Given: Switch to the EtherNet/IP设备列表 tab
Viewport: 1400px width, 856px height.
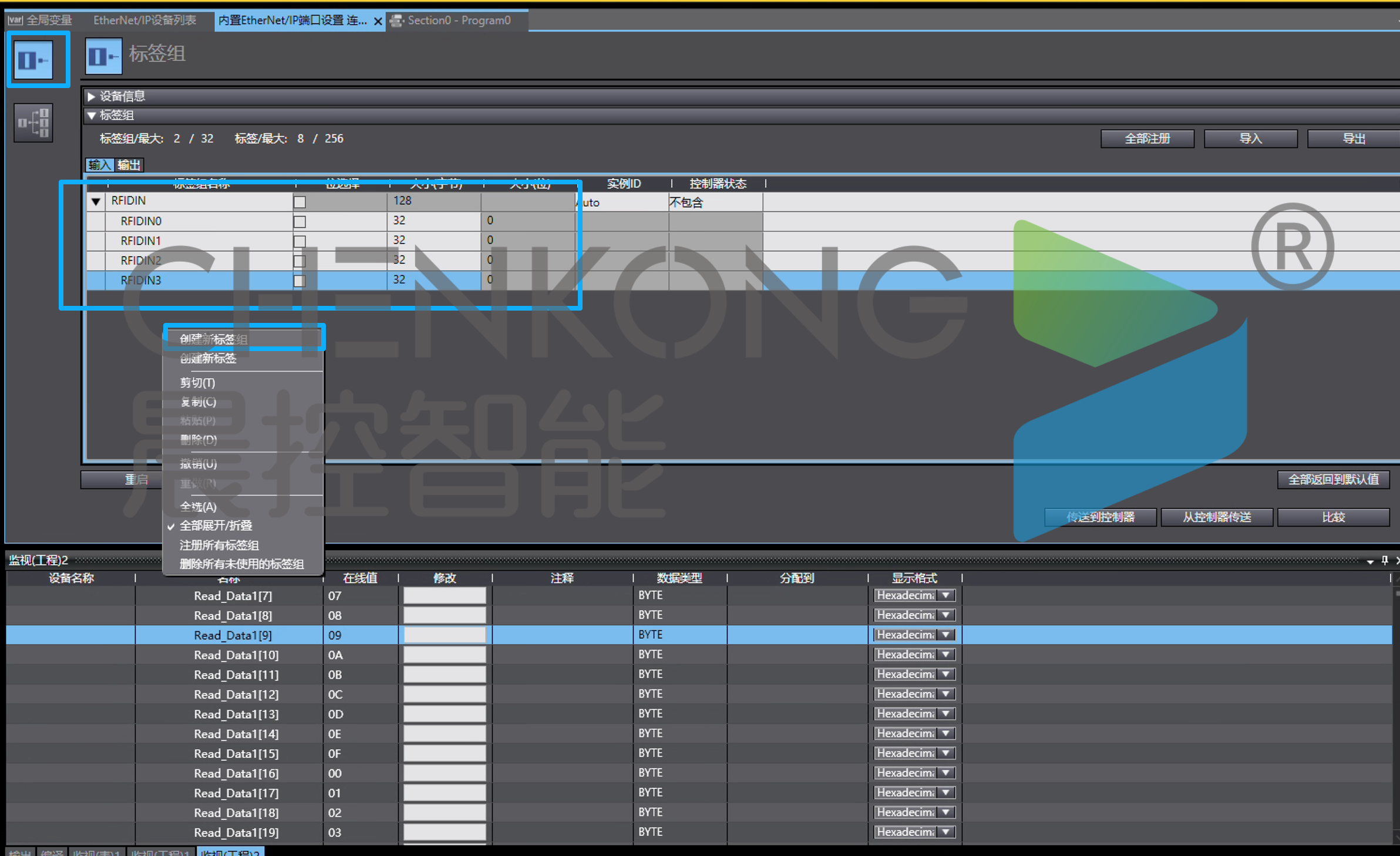Looking at the screenshot, I should [x=144, y=20].
